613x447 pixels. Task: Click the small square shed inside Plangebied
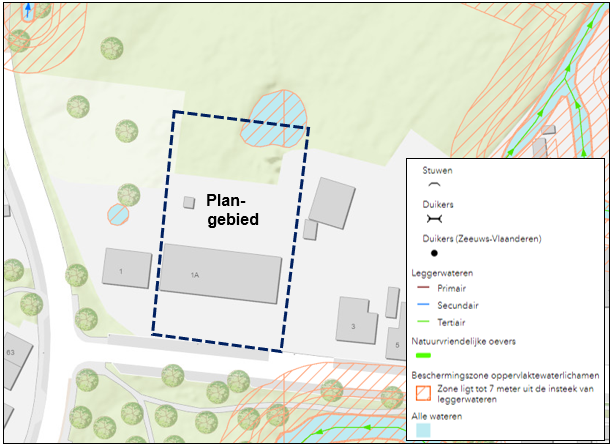tap(189, 203)
